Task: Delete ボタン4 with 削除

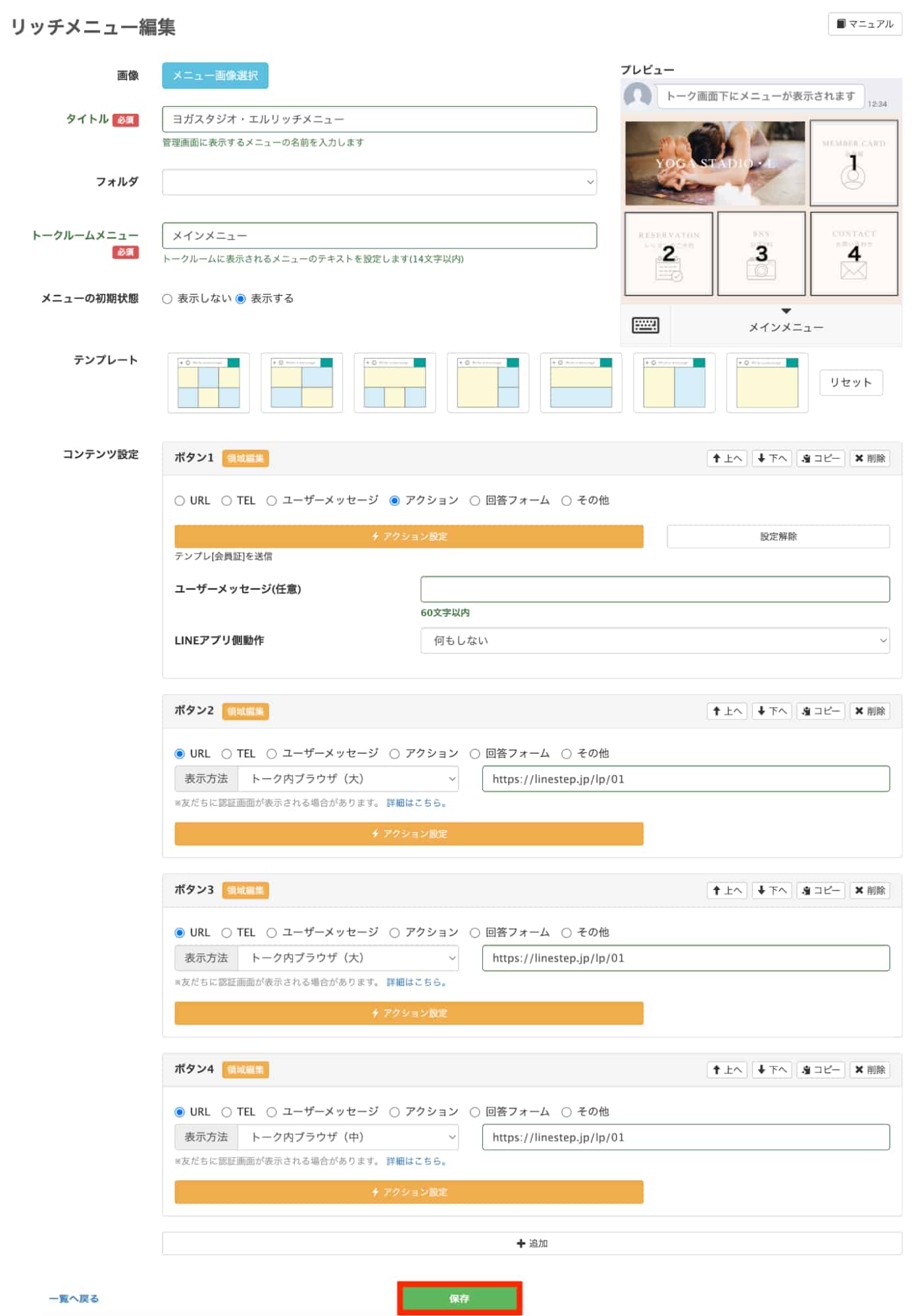Action: [869, 1070]
